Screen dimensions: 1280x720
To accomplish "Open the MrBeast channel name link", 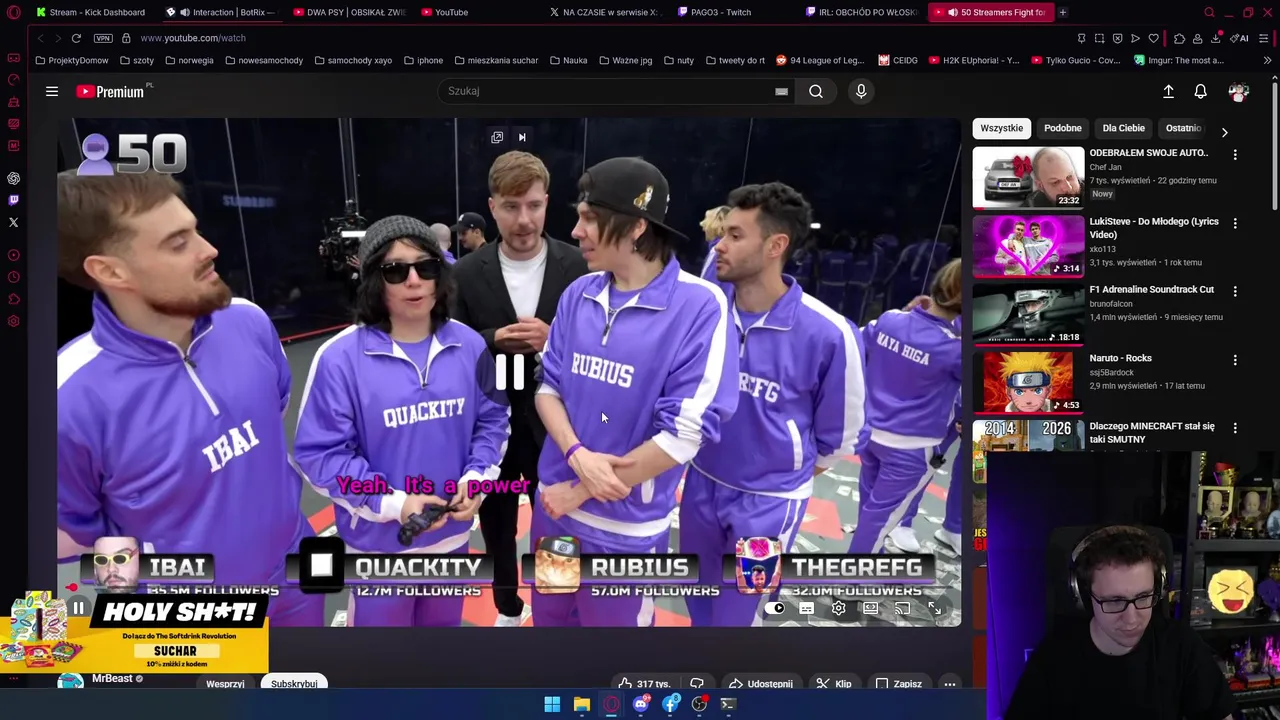I will pos(112,678).
